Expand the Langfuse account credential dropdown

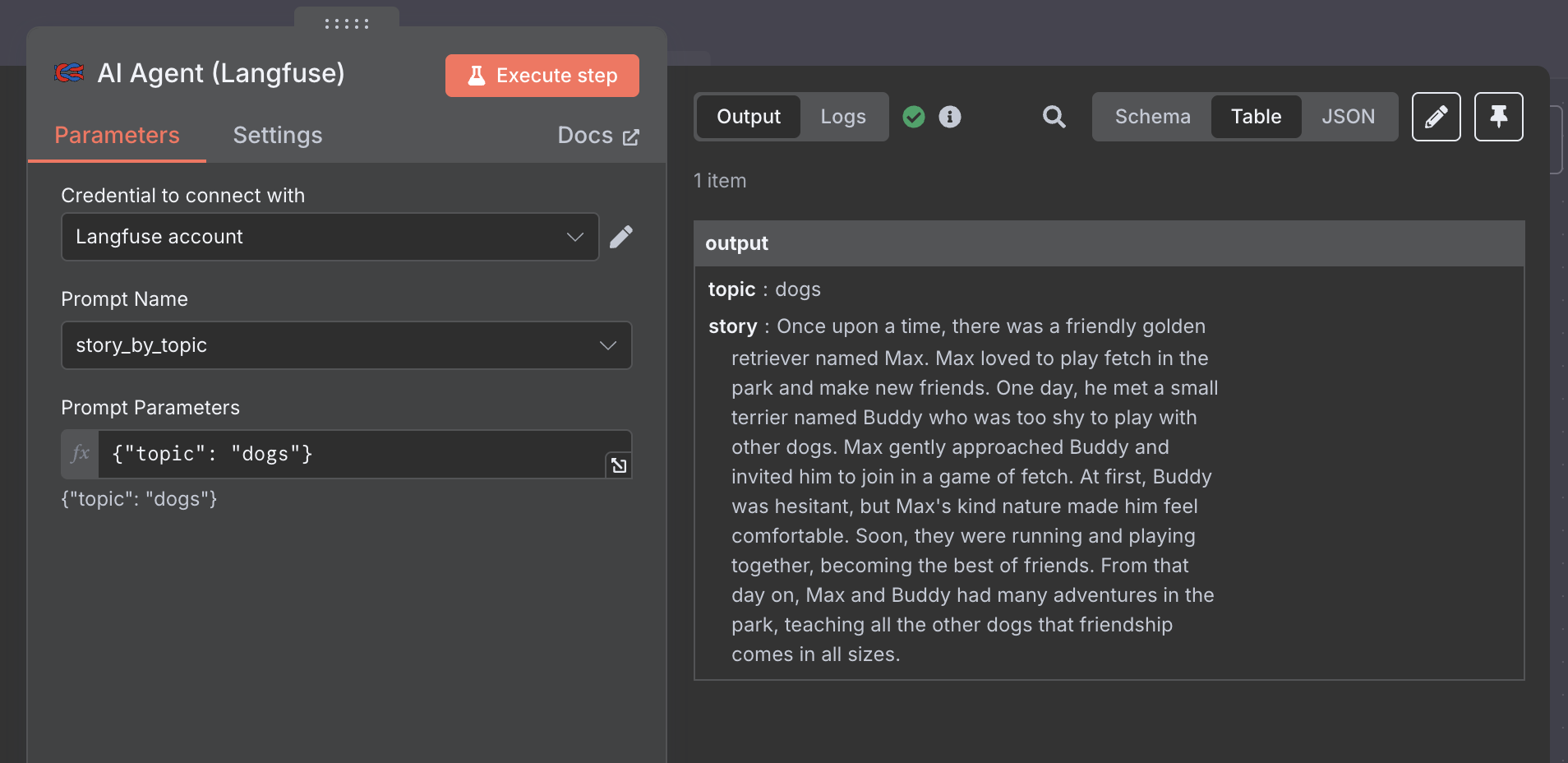330,237
